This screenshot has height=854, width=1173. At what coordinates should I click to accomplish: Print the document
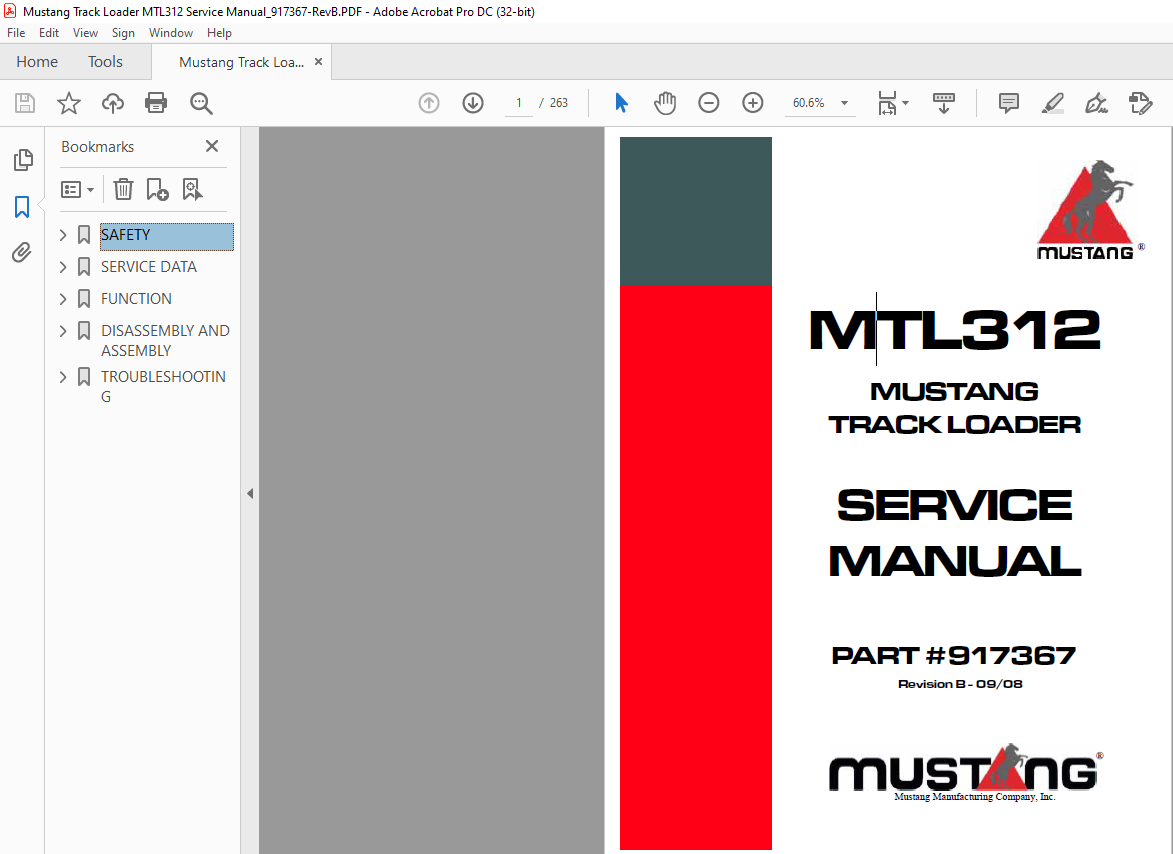click(x=156, y=102)
